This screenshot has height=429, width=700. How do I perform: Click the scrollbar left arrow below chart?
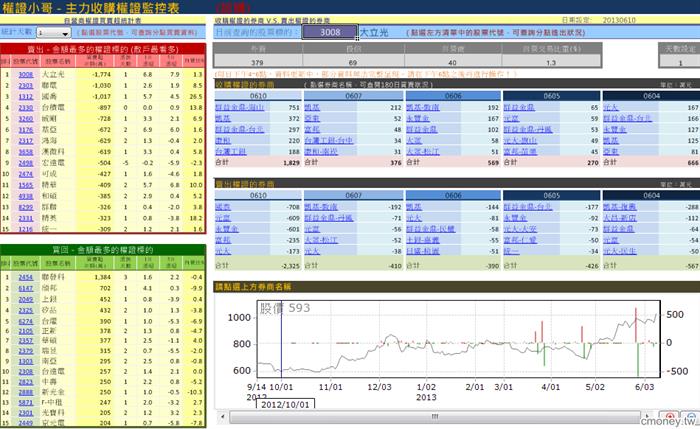coord(222,417)
